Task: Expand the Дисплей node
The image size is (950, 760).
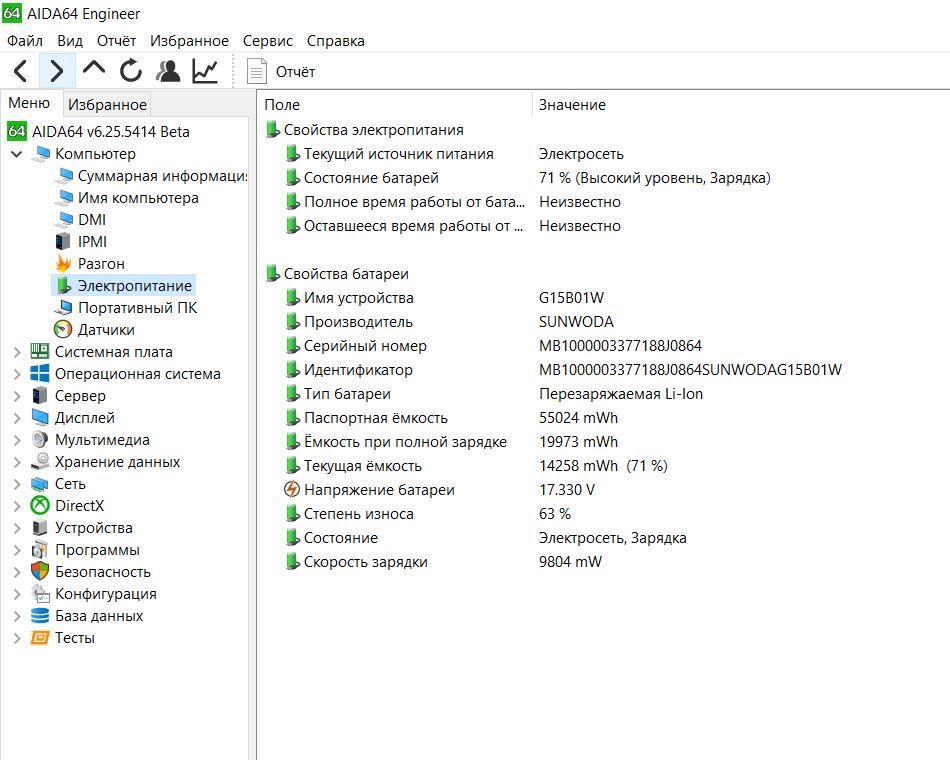Action: click(17, 418)
